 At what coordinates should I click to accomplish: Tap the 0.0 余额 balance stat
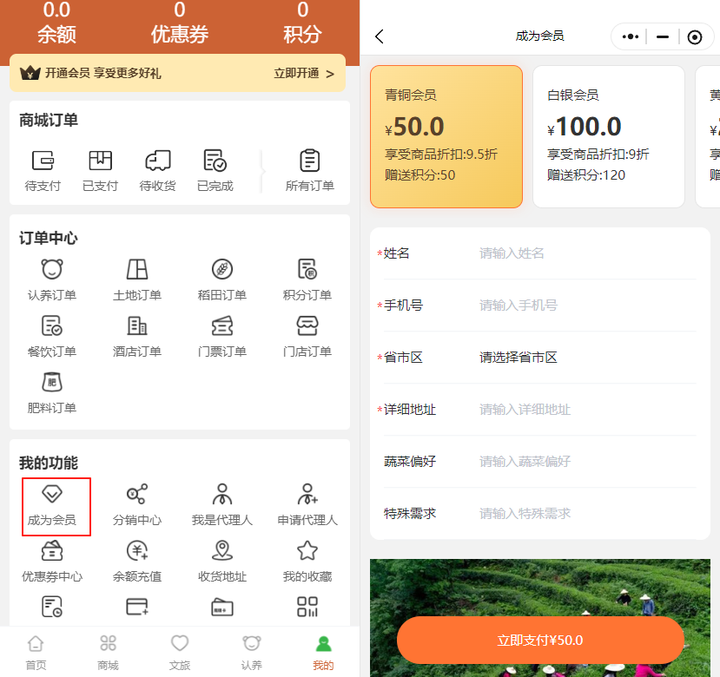pyautogui.click(x=56, y=23)
